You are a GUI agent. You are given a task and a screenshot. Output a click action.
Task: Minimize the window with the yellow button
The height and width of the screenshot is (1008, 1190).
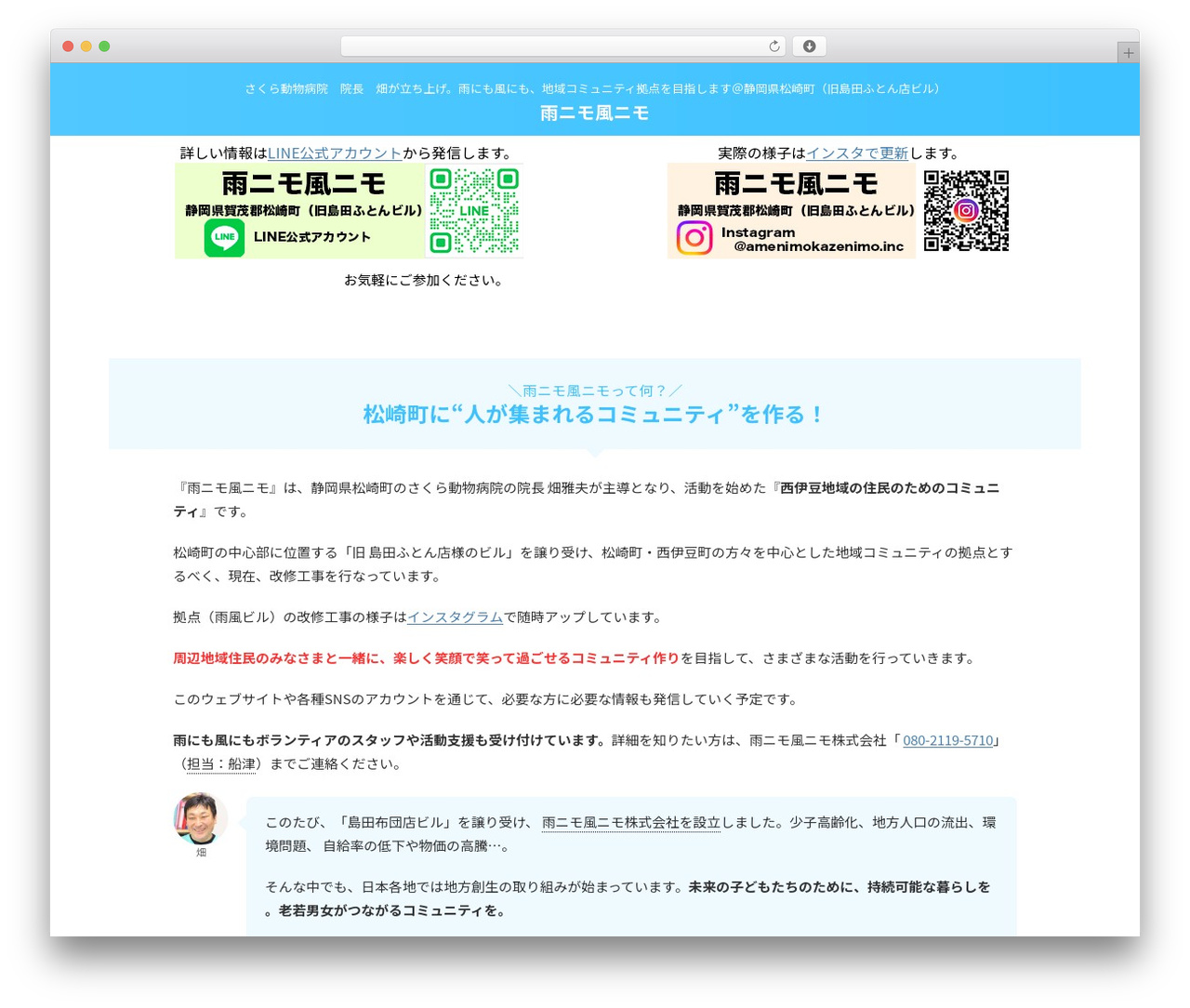(86, 46)
